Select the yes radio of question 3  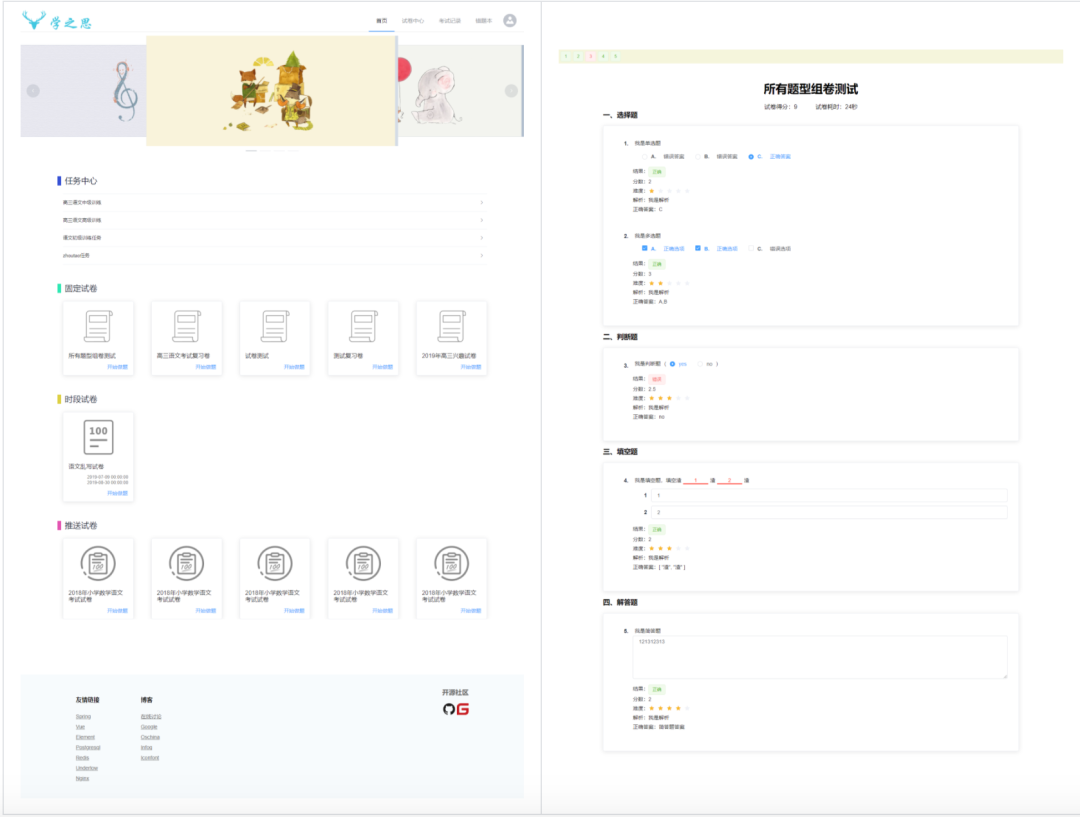tap(672, 364)
